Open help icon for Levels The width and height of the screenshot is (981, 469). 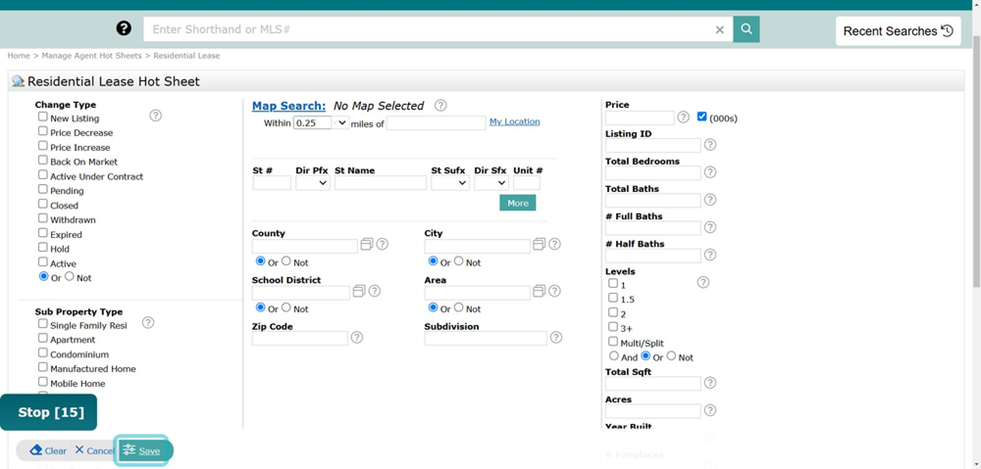pyautogui.click(x=703, y=282)
